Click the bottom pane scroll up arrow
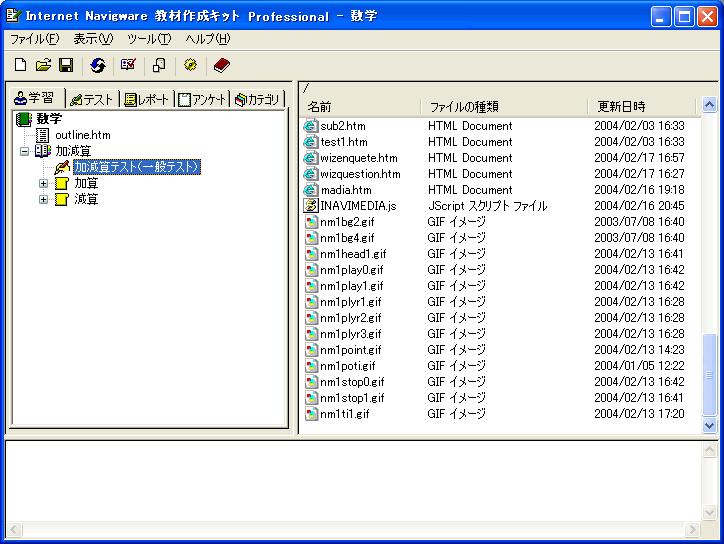The height and width of the screenshot is (544, 724). pos(709,450)
